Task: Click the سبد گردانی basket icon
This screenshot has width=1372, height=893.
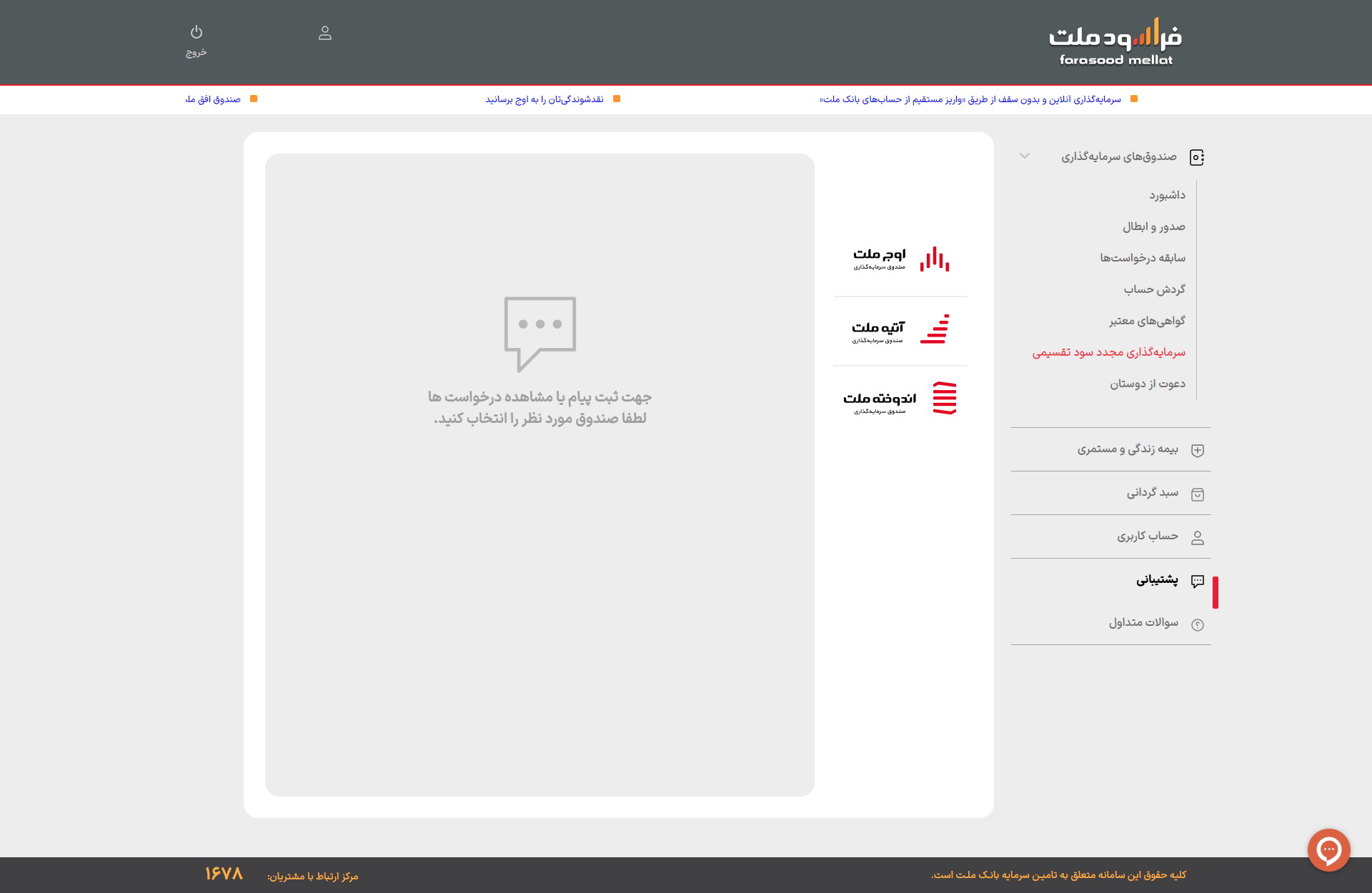Action: pyautogui.click(x=1198, y=494)
